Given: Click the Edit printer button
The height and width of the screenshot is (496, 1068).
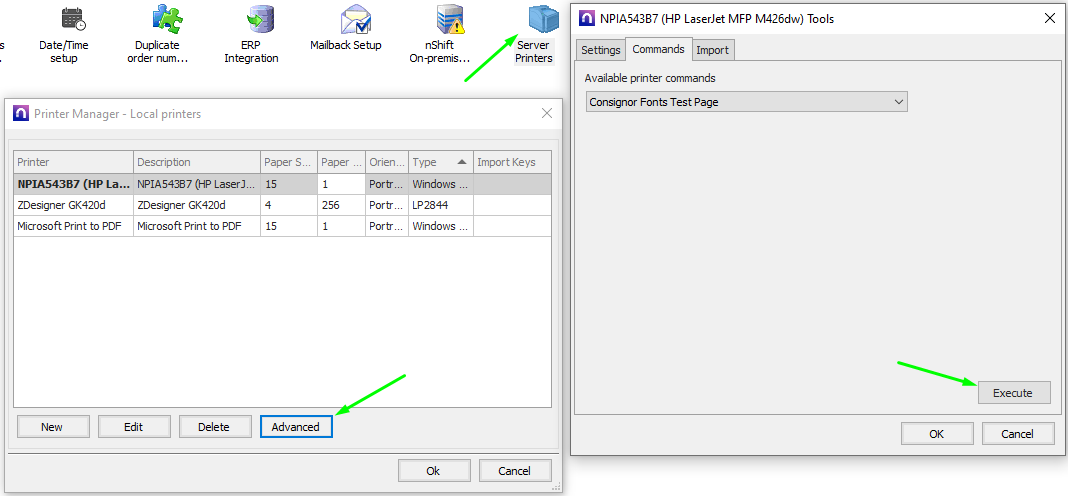Looking at the screenshot, I should (x=133, y=427).
